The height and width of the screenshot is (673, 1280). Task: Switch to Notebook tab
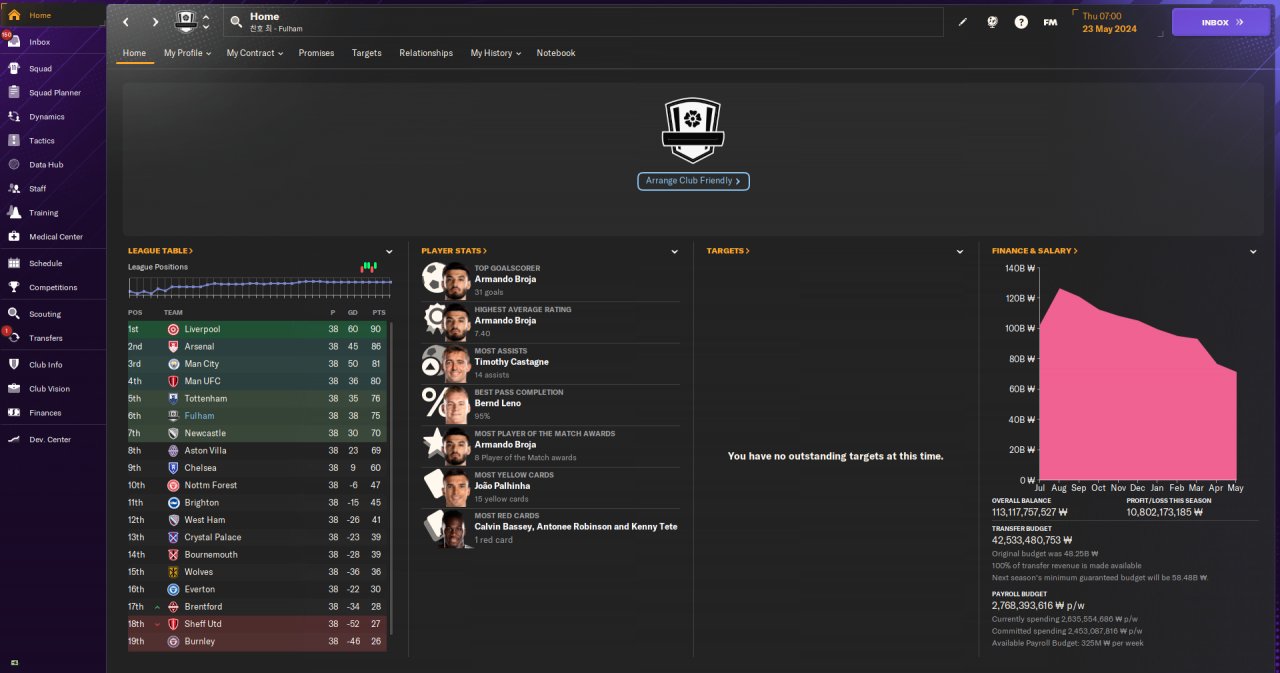pos(556,53)
